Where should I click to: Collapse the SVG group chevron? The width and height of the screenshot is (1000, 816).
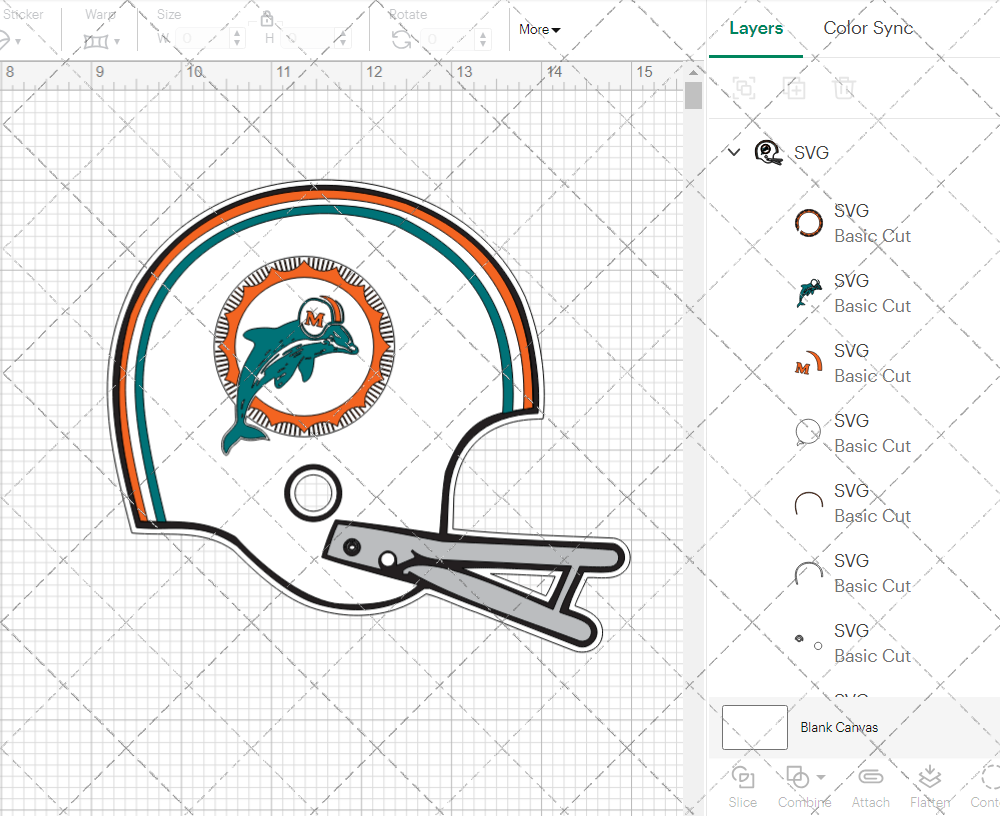pyautogui.click(x=734, y=152)
